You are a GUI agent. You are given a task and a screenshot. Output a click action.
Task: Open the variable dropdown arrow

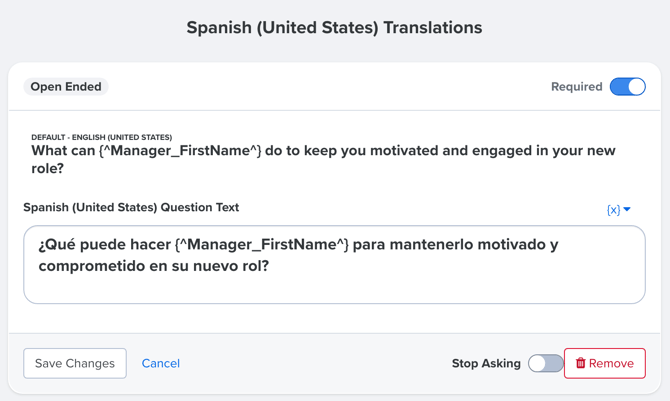click(627, 209)
